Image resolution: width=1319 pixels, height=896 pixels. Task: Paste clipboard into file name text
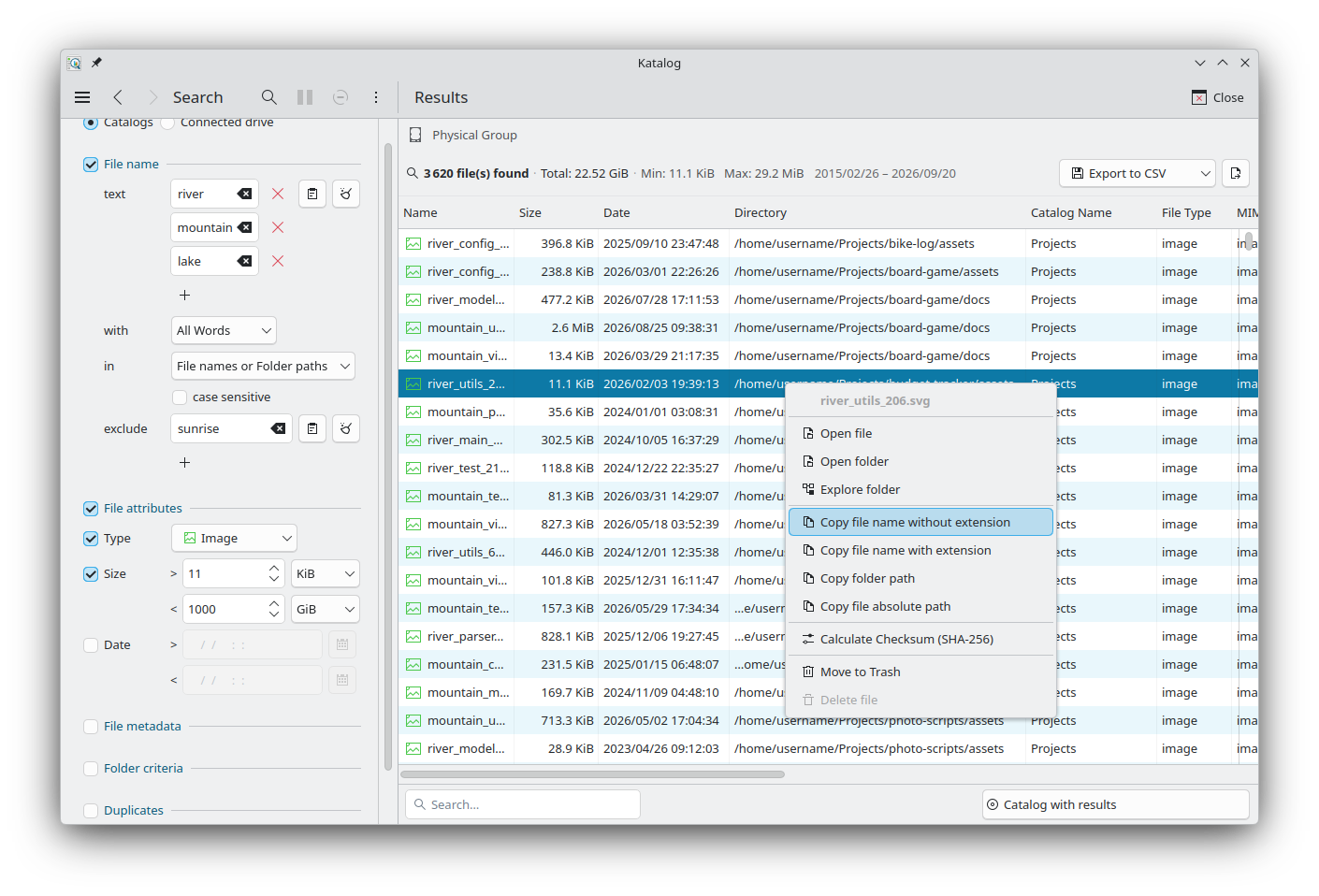click(312, 194)
